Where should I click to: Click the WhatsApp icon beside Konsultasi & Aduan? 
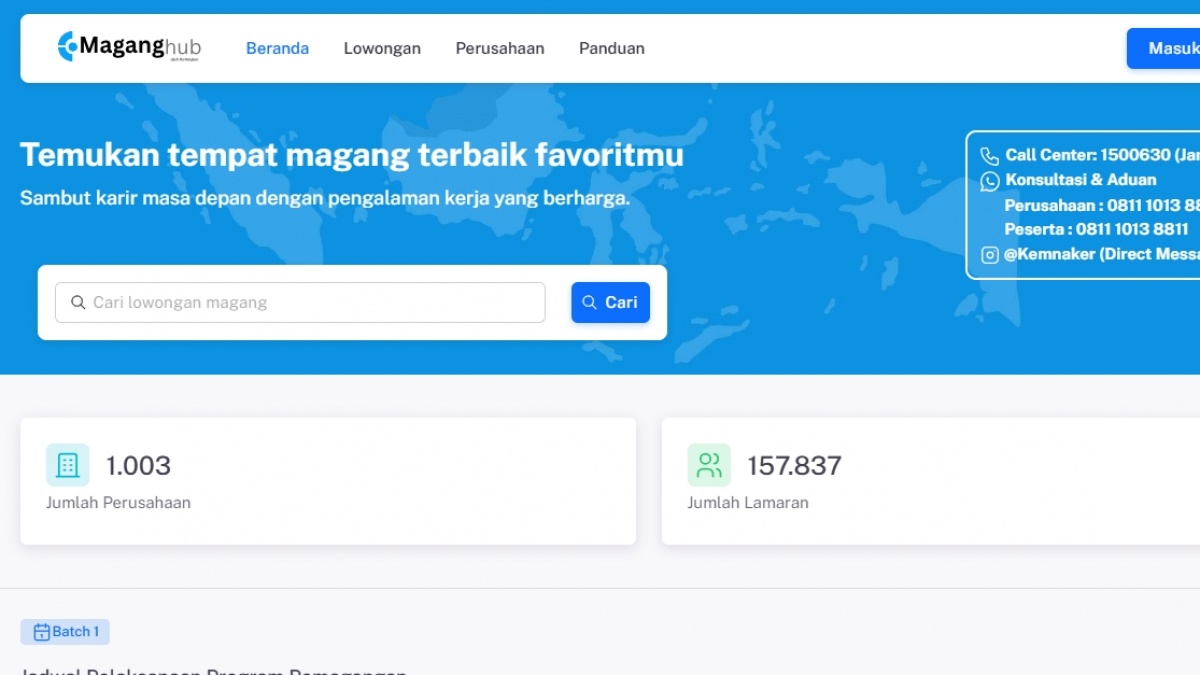(989, 181)
